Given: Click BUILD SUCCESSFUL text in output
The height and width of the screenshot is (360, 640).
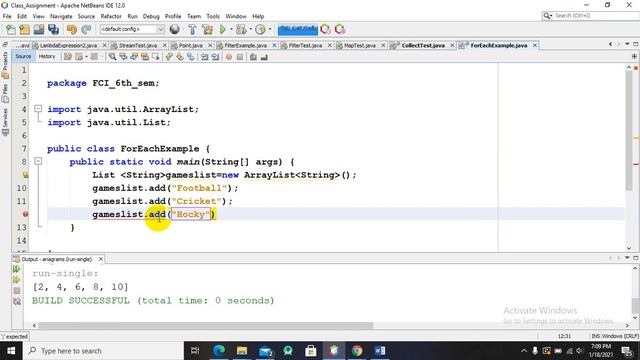Looking at the screenshot, I should 81,301.
